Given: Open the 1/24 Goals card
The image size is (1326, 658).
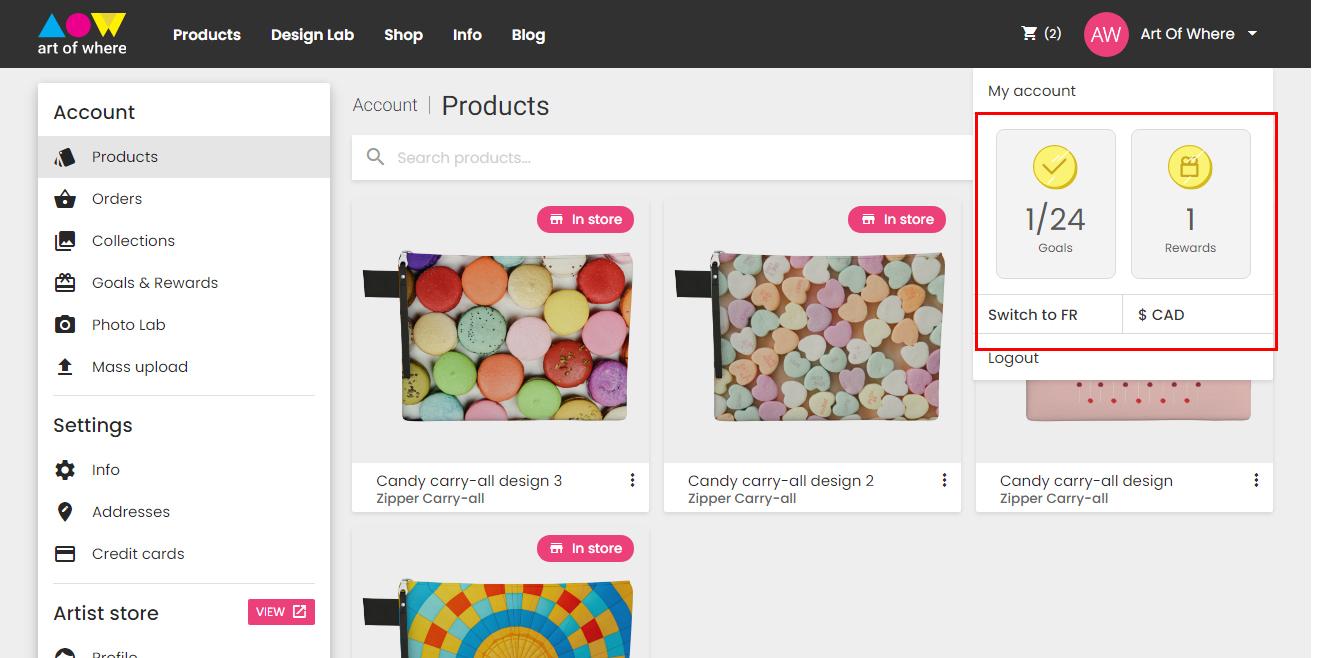Looking at the screenshot, I should point(1055,204).
